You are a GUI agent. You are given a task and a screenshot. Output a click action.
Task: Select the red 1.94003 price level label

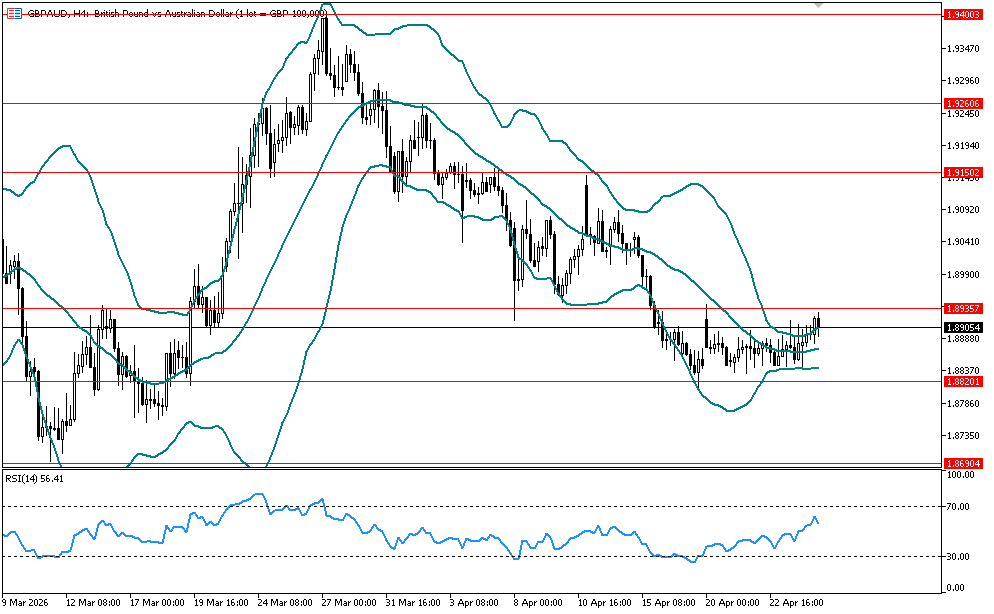(x=962, y=13)
